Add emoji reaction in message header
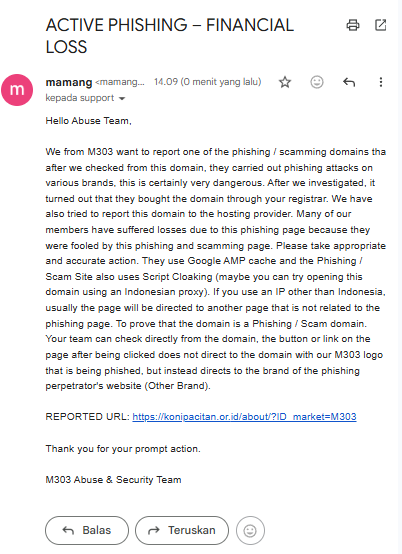402x554 pixels. 317,82
